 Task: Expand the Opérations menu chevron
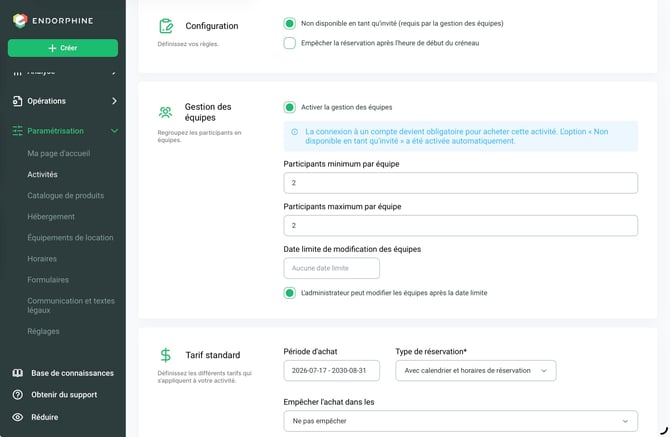114,101
